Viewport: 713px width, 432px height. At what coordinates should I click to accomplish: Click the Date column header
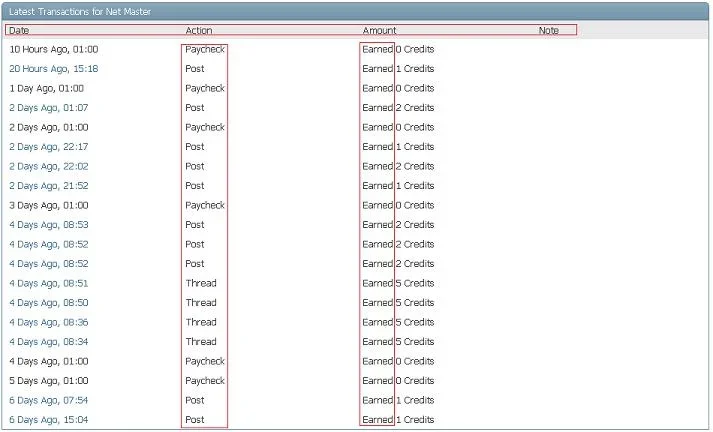pyautogui.click(x=19, y=30)
